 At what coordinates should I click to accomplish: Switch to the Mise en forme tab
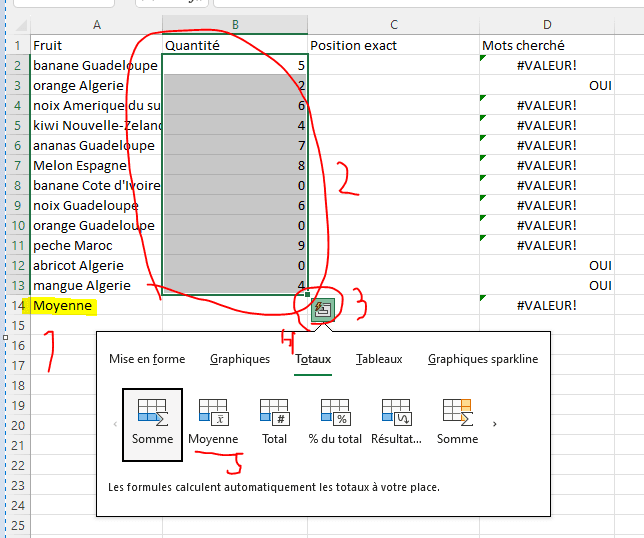click(147, 359)
